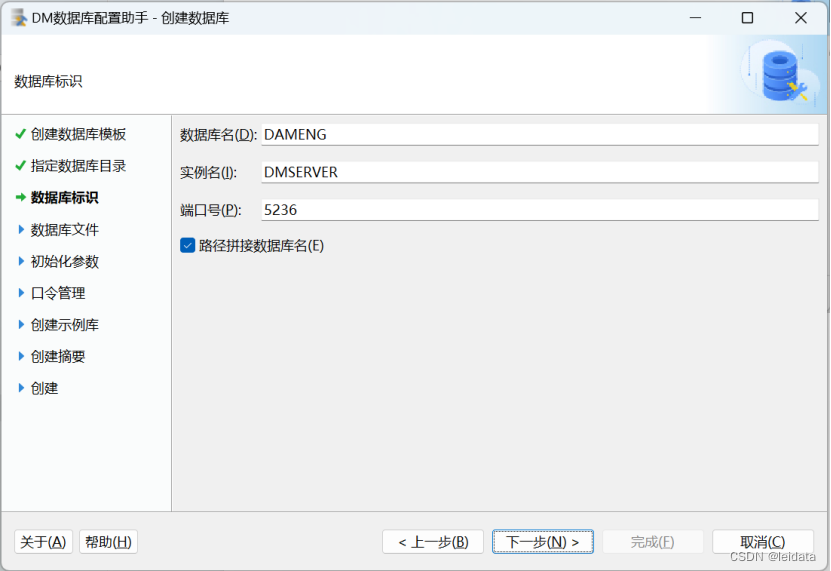
Task: Select the 数据库标识 step in sidebar
Action: [65, 198]
